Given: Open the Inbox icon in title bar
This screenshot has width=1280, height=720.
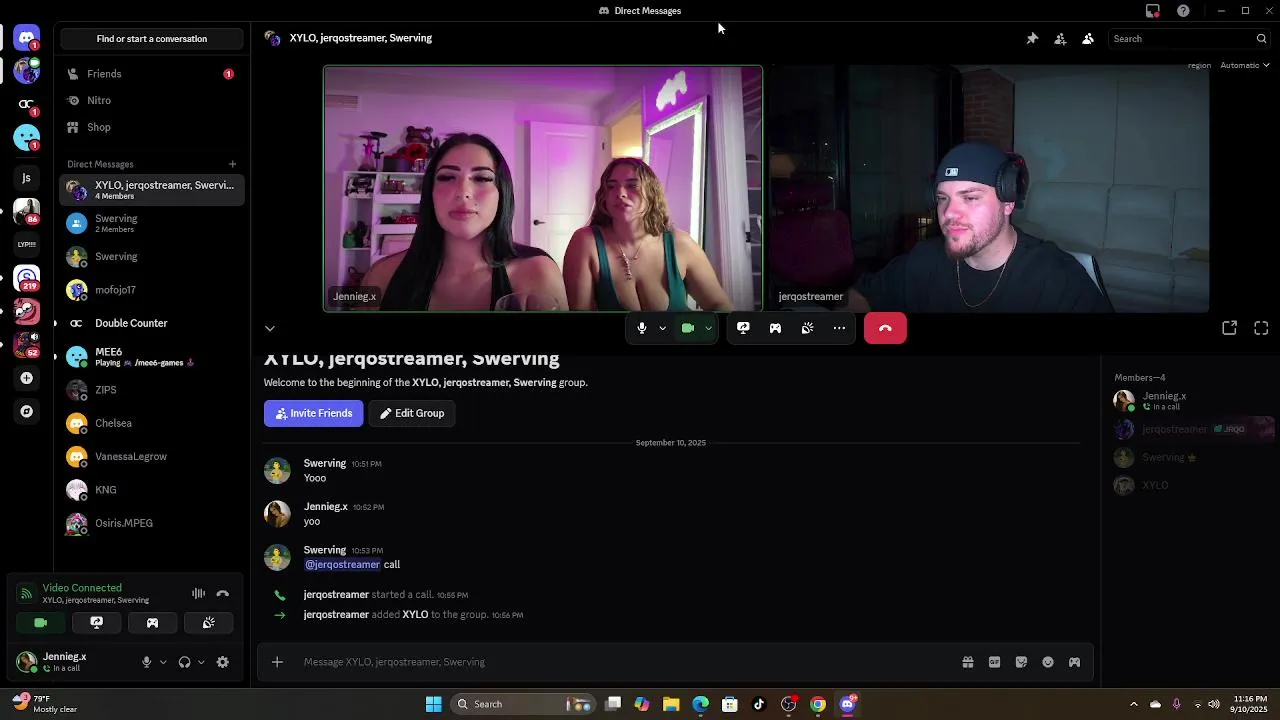Looking at the screenshot, I should point(1153,11).
